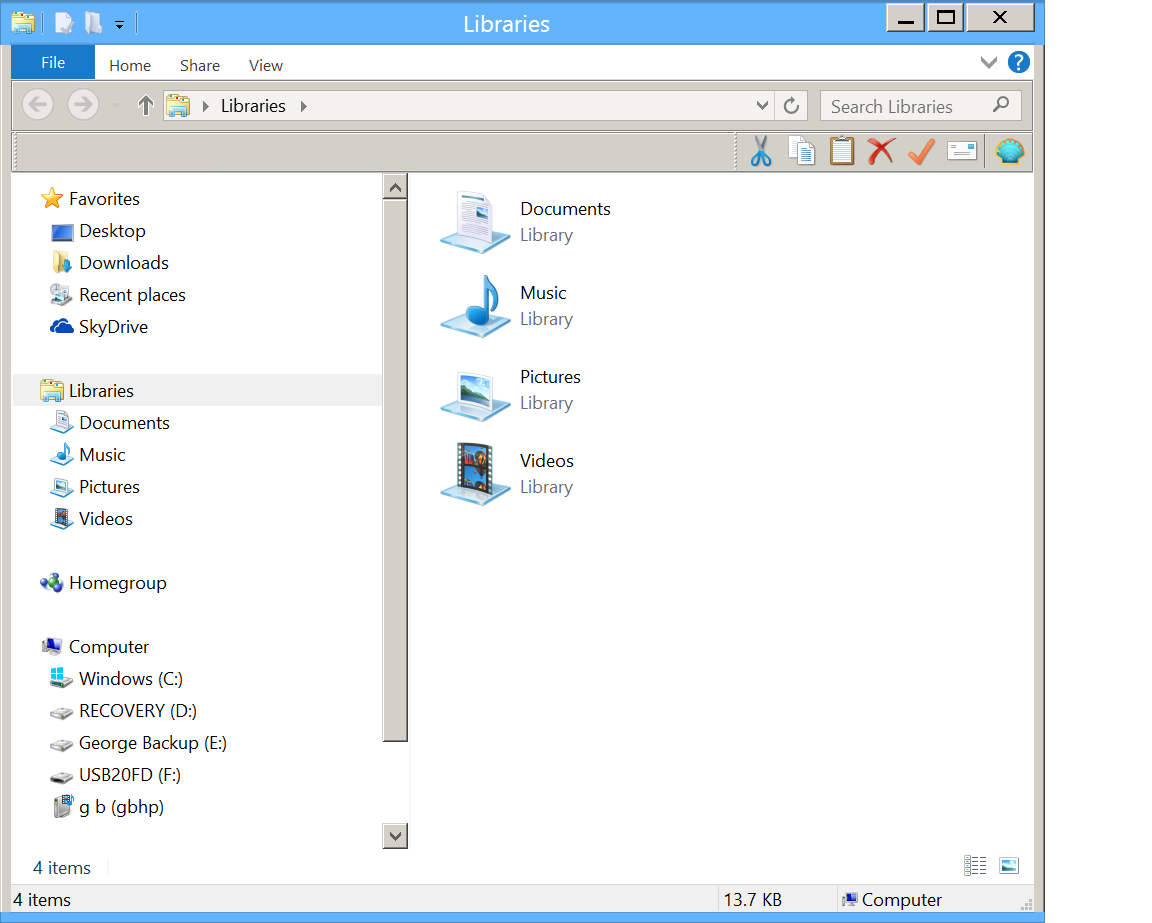Open the address bar history dropdown
The width and height of the screenshot is (1152, 923).
(762, 106)
